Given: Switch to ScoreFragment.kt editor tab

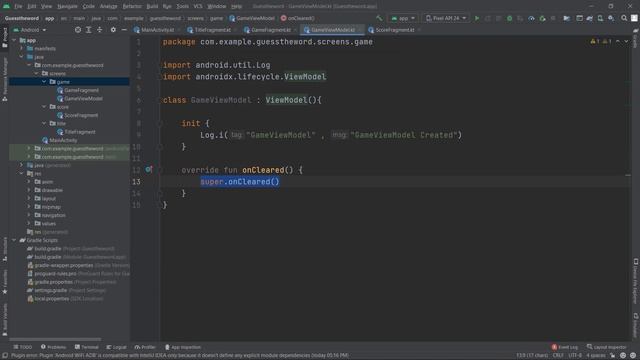Looking at the screenshot, I should pyautogui.click(x=394, y=30).
